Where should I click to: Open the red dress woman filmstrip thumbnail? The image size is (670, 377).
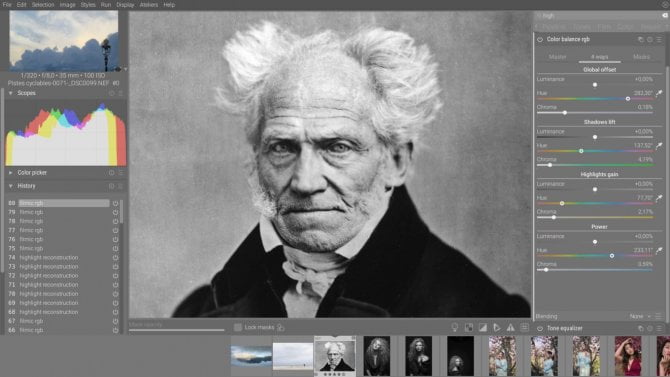tap(628, 356)
